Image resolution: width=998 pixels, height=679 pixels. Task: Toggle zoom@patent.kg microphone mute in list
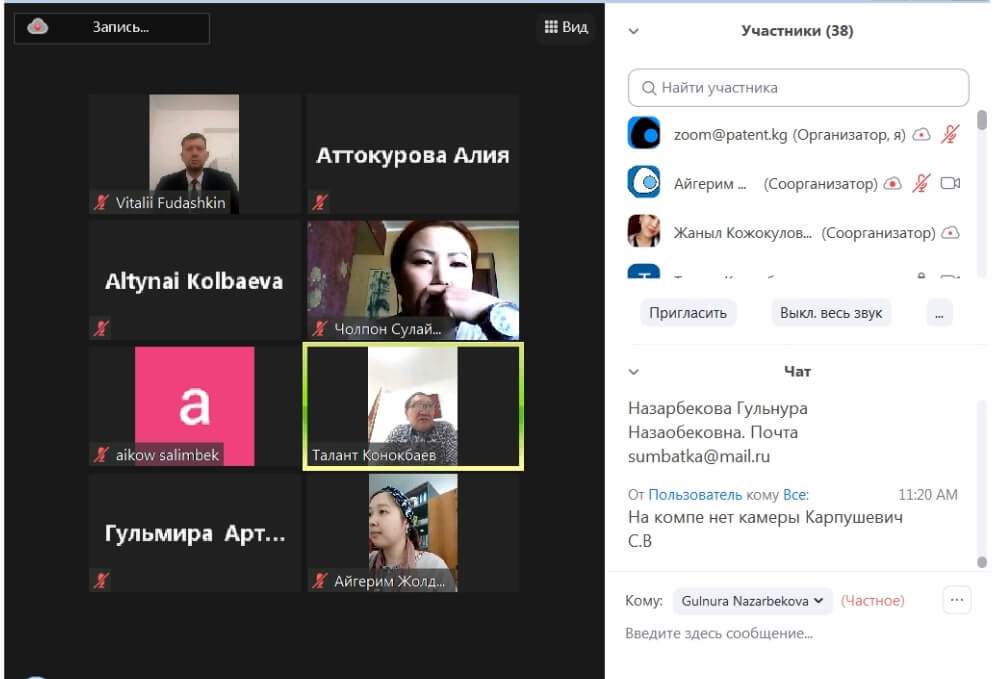click(x=950, y=133)
